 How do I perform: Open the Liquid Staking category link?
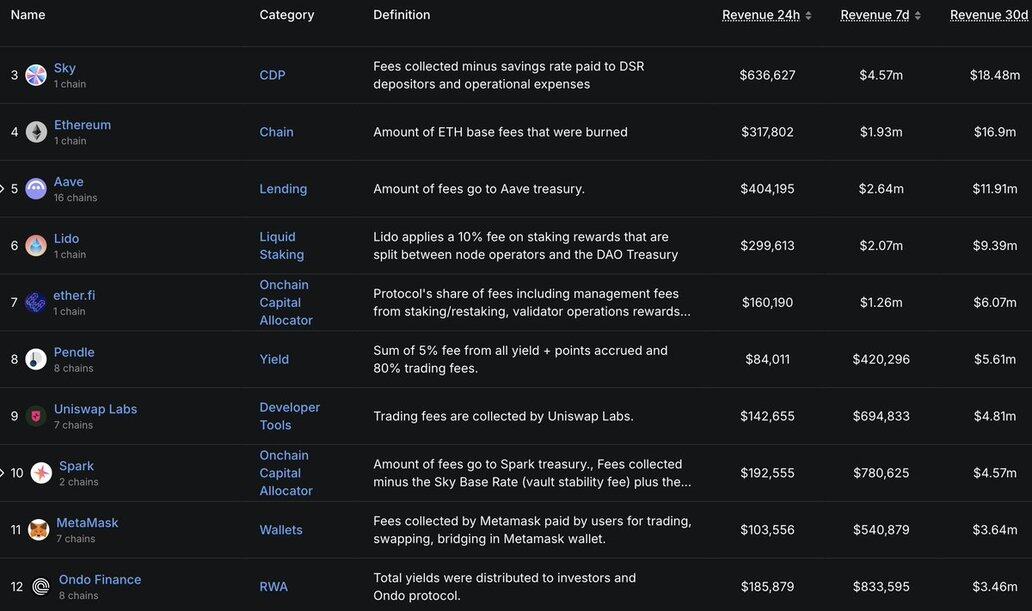tap(282, 246)
